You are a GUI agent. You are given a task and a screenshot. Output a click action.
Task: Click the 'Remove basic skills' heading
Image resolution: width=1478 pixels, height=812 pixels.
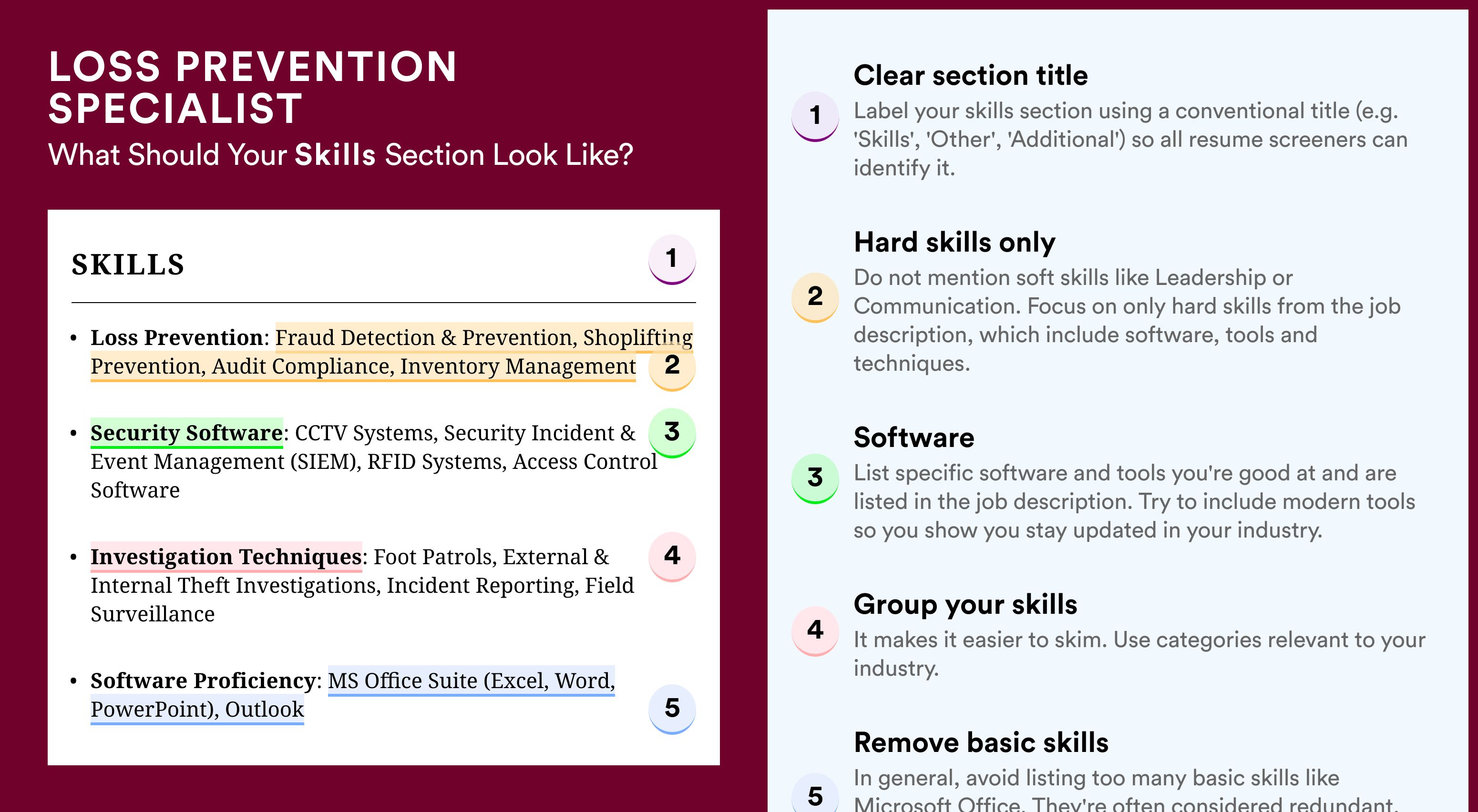(x=981, y=742)
